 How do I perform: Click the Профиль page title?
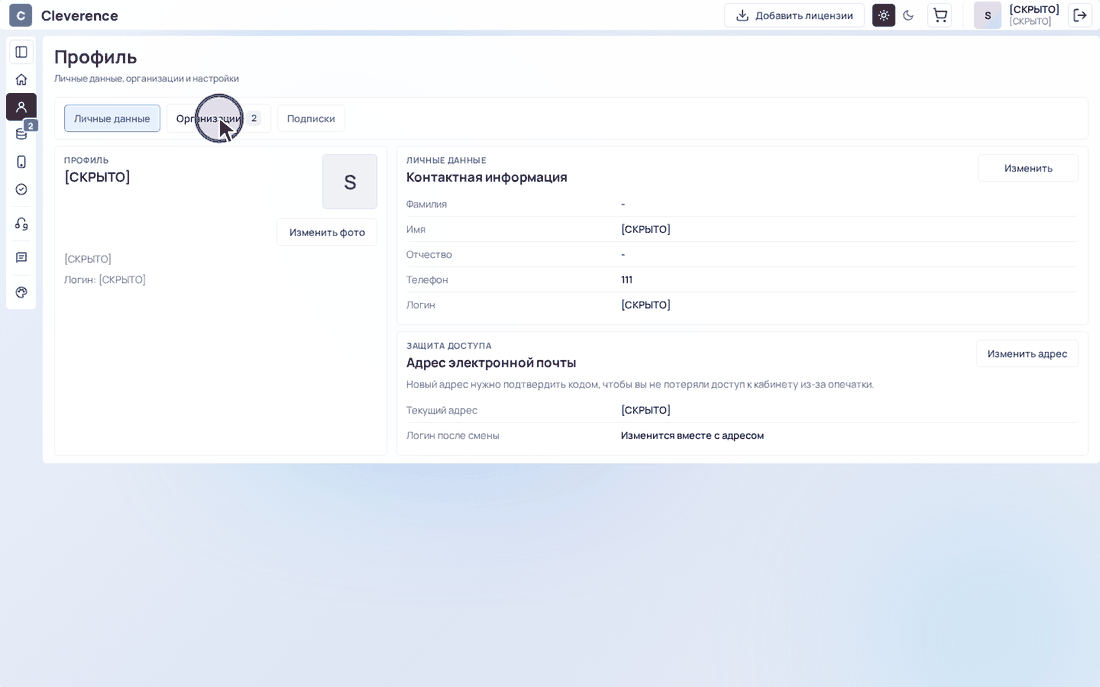pos(95,57)
